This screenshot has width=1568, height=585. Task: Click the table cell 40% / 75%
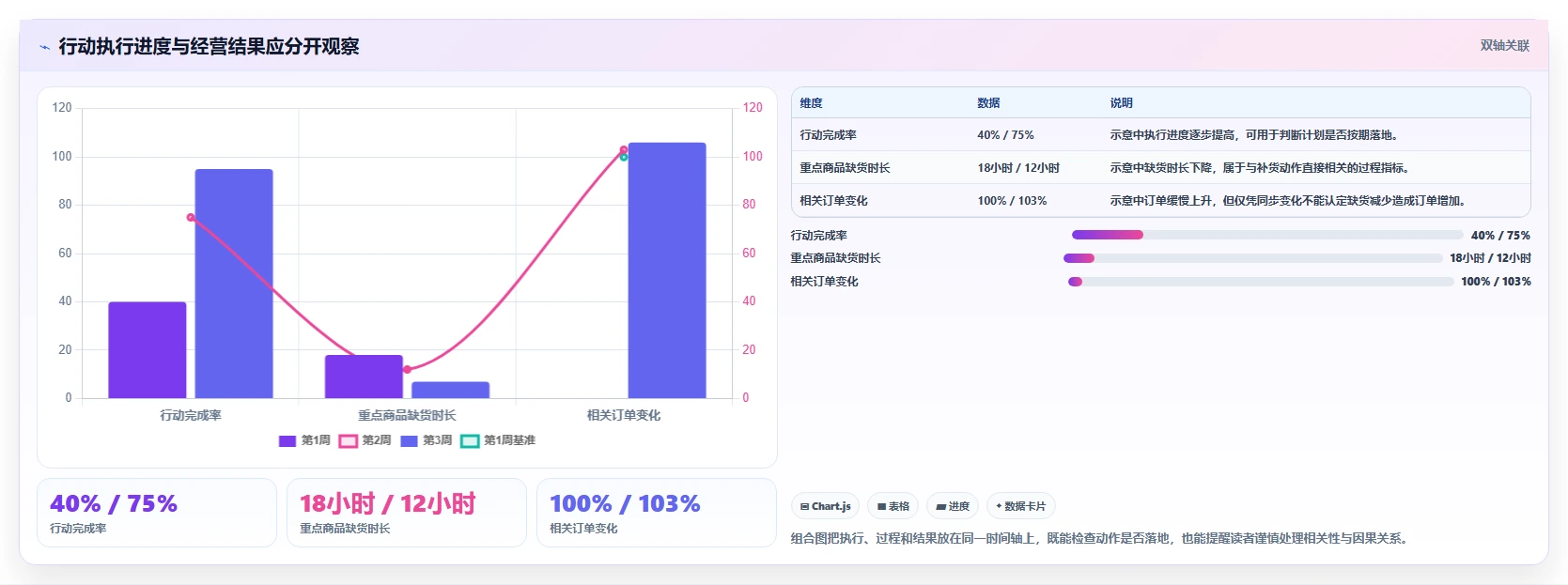tap(1005, 135)
